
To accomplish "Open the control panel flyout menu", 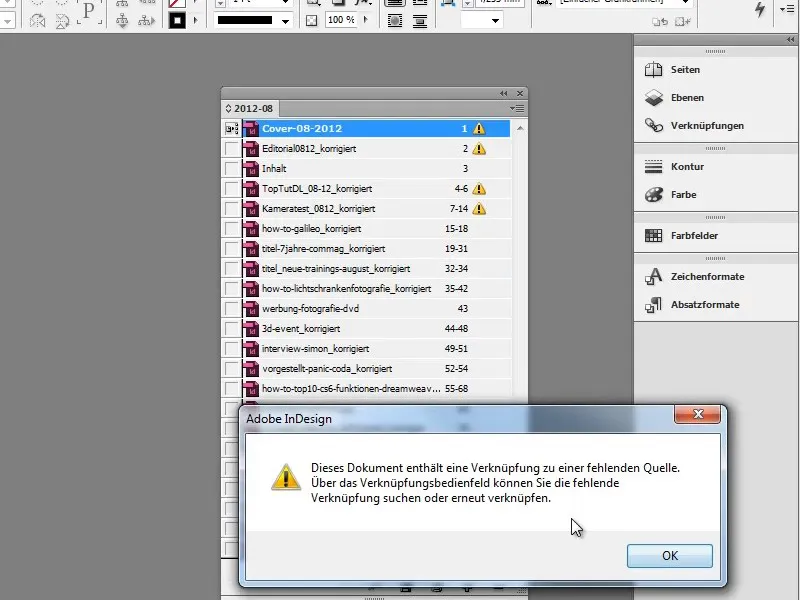I will click(x=787, y=9).
